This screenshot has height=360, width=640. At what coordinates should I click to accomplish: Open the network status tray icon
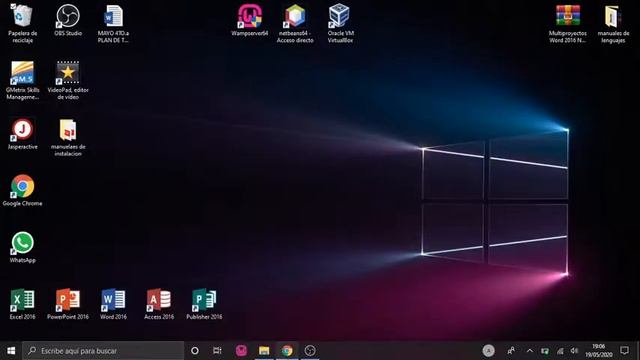560,351
